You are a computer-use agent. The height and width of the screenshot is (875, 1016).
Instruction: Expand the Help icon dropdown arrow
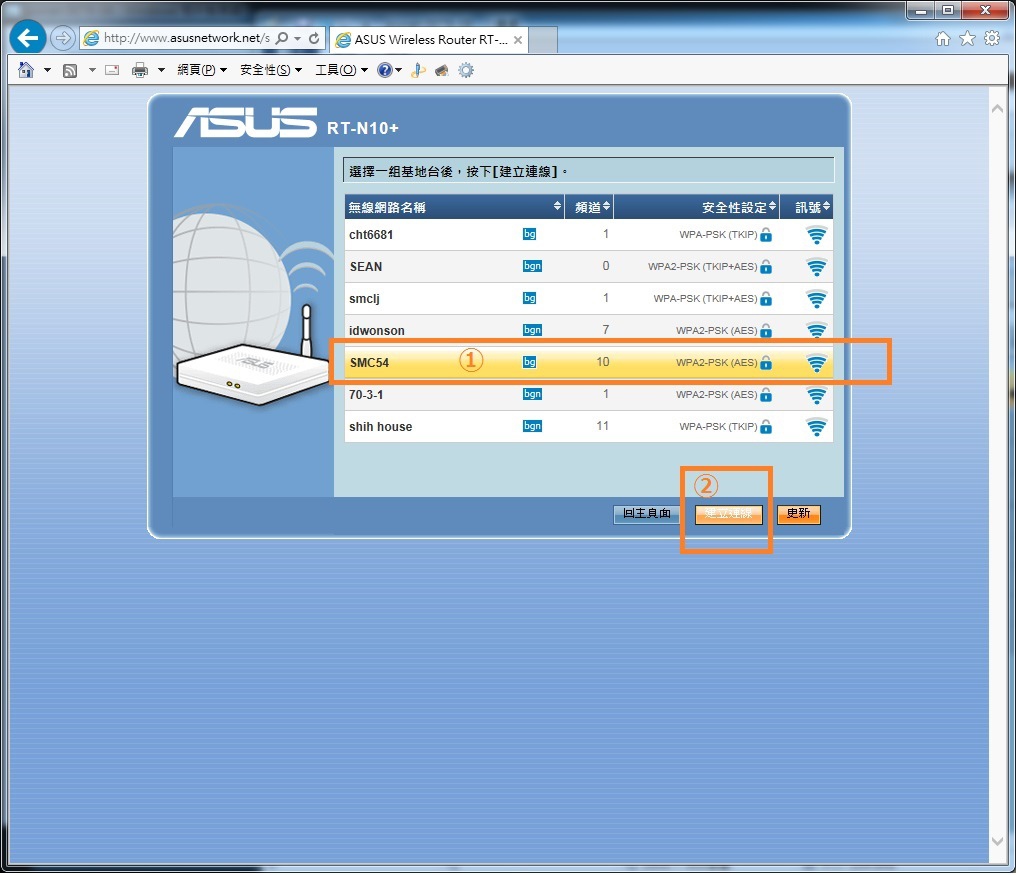point(398,70)
